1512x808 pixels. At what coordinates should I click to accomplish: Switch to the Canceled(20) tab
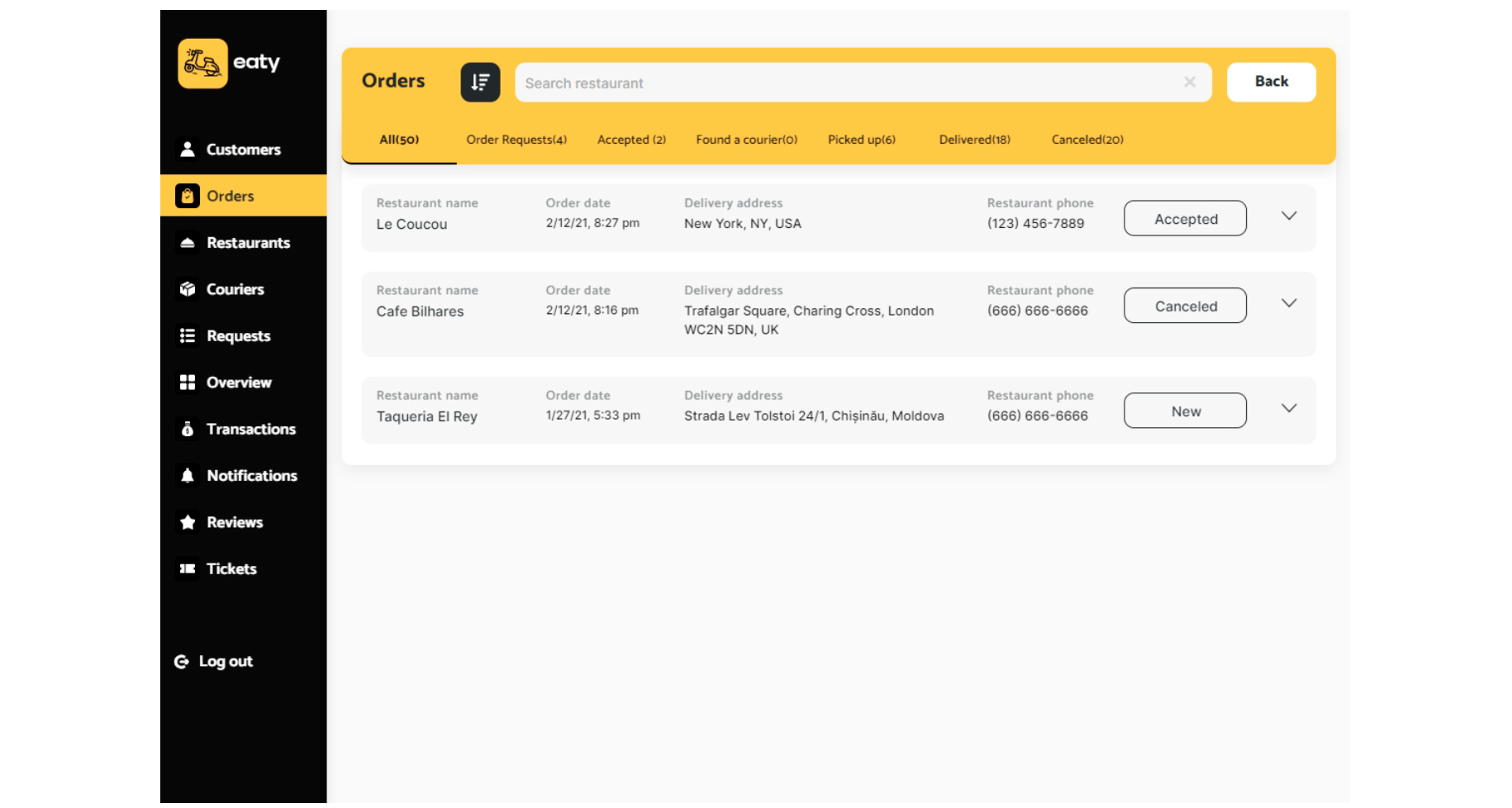tap(1086, 140)
